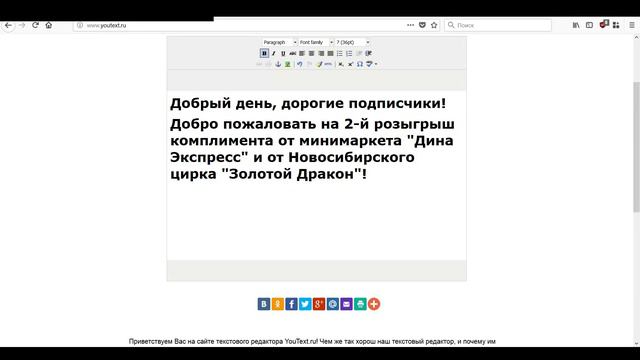Open the HTML source editor
The width and height of the screenshot is (640, 360).
328,64
